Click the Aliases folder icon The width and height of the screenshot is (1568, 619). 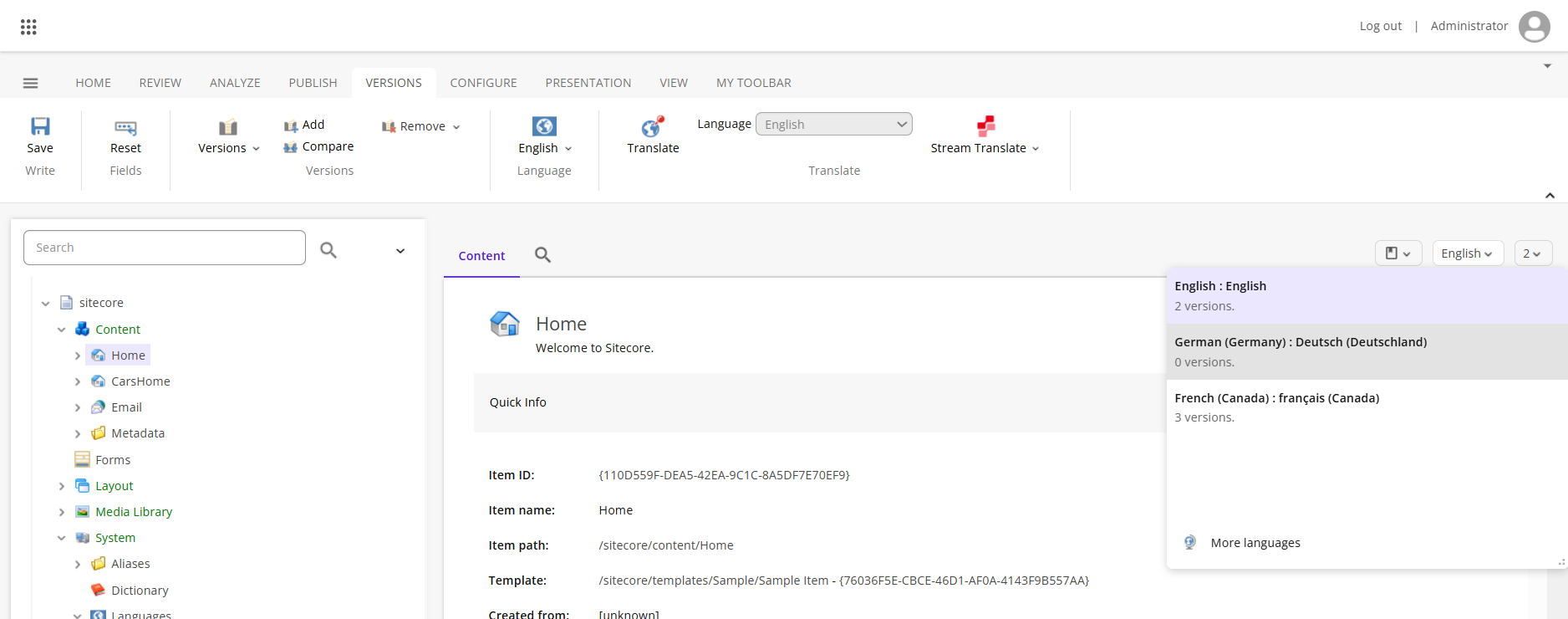pyautogui.click(x=99, y=563)
